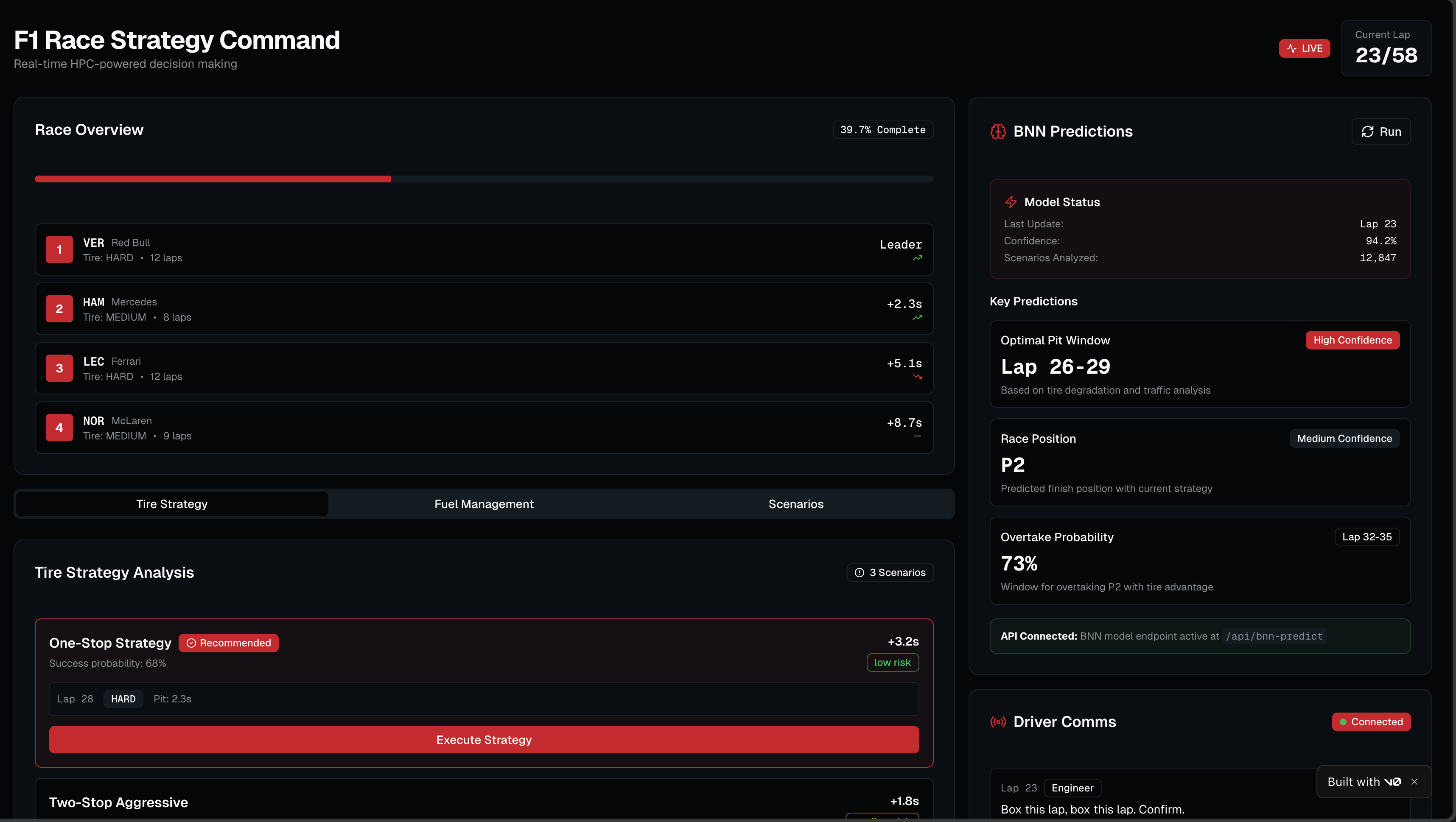Click the upward trend arrow for VER
Screen dimensions: 1456x822
[x=917, y=258]
